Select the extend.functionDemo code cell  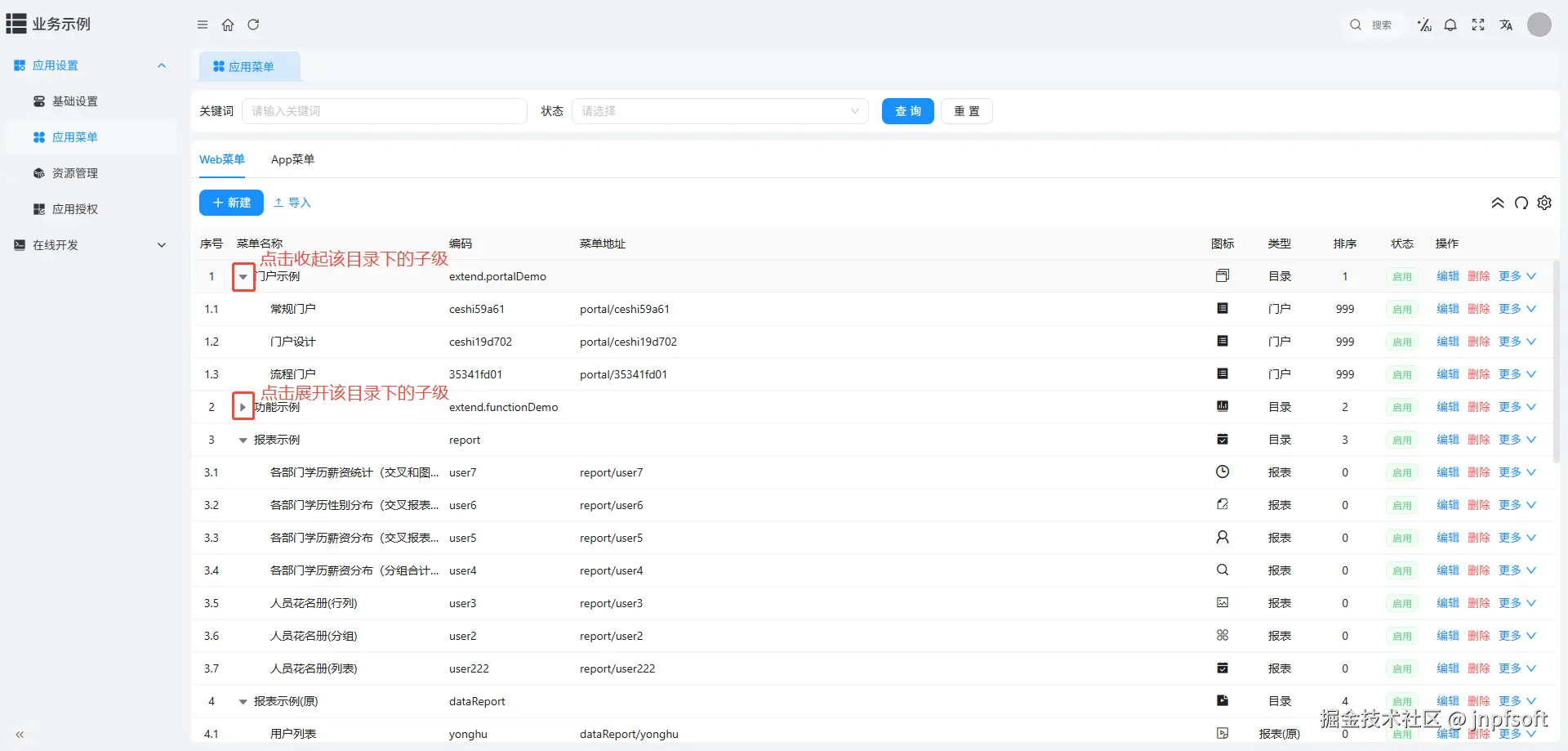click(x=503, y=407)
